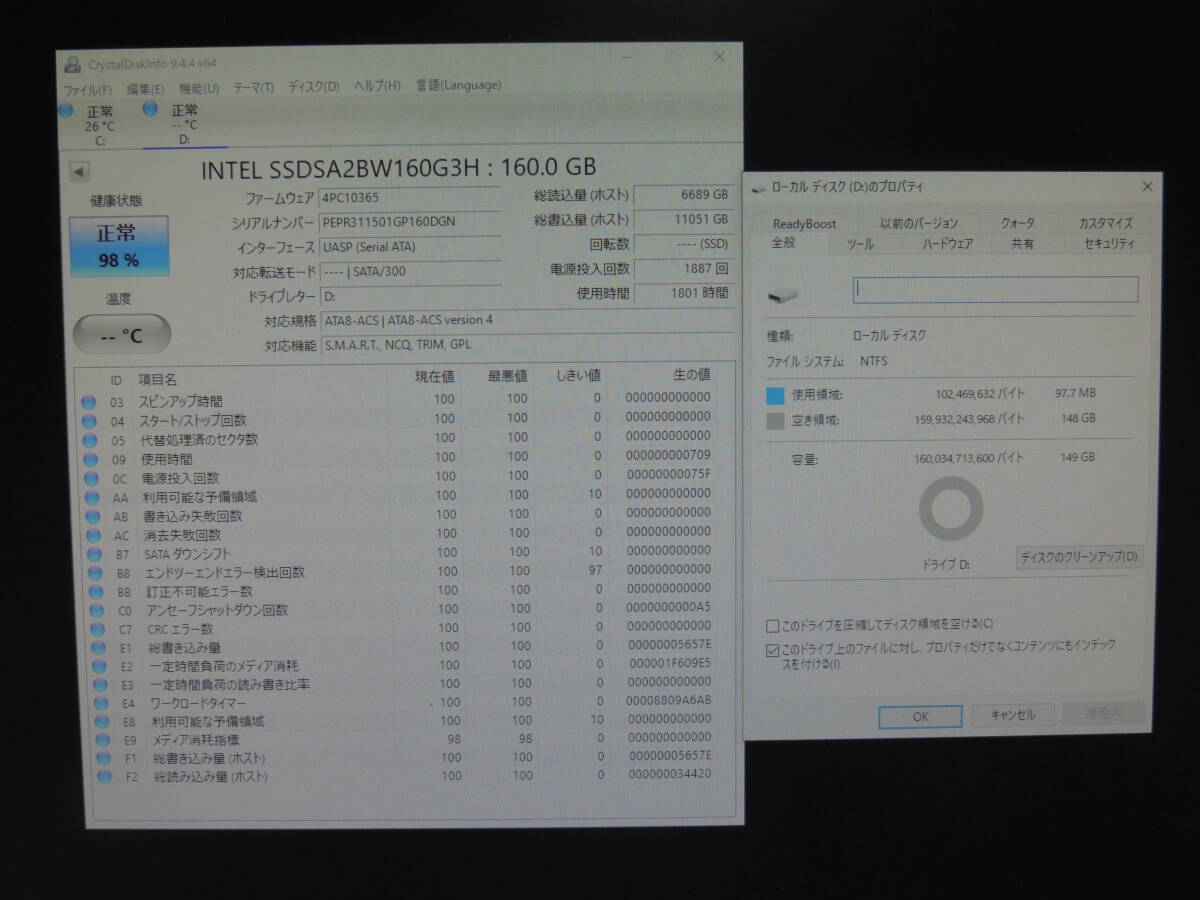Select the status orb for C7 CRC エラー数

coord(97,629)
